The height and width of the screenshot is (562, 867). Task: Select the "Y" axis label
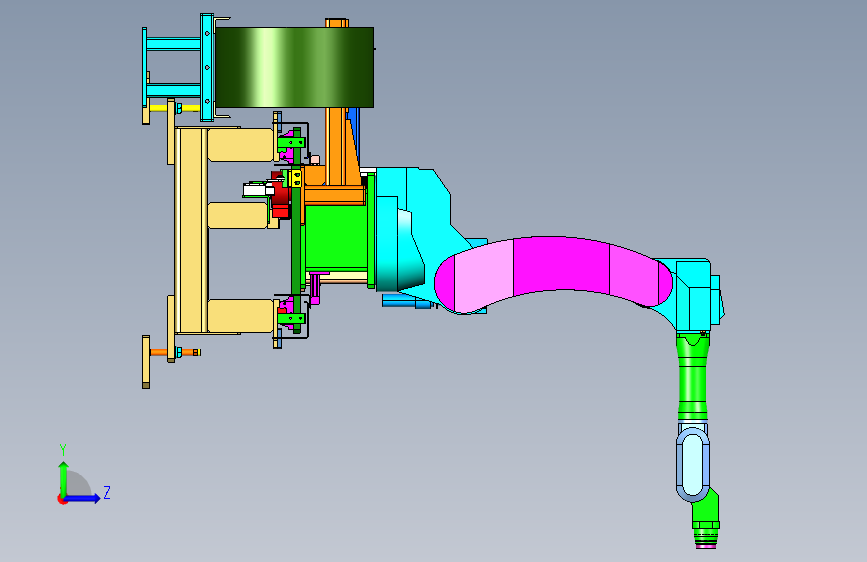(63, 450)
